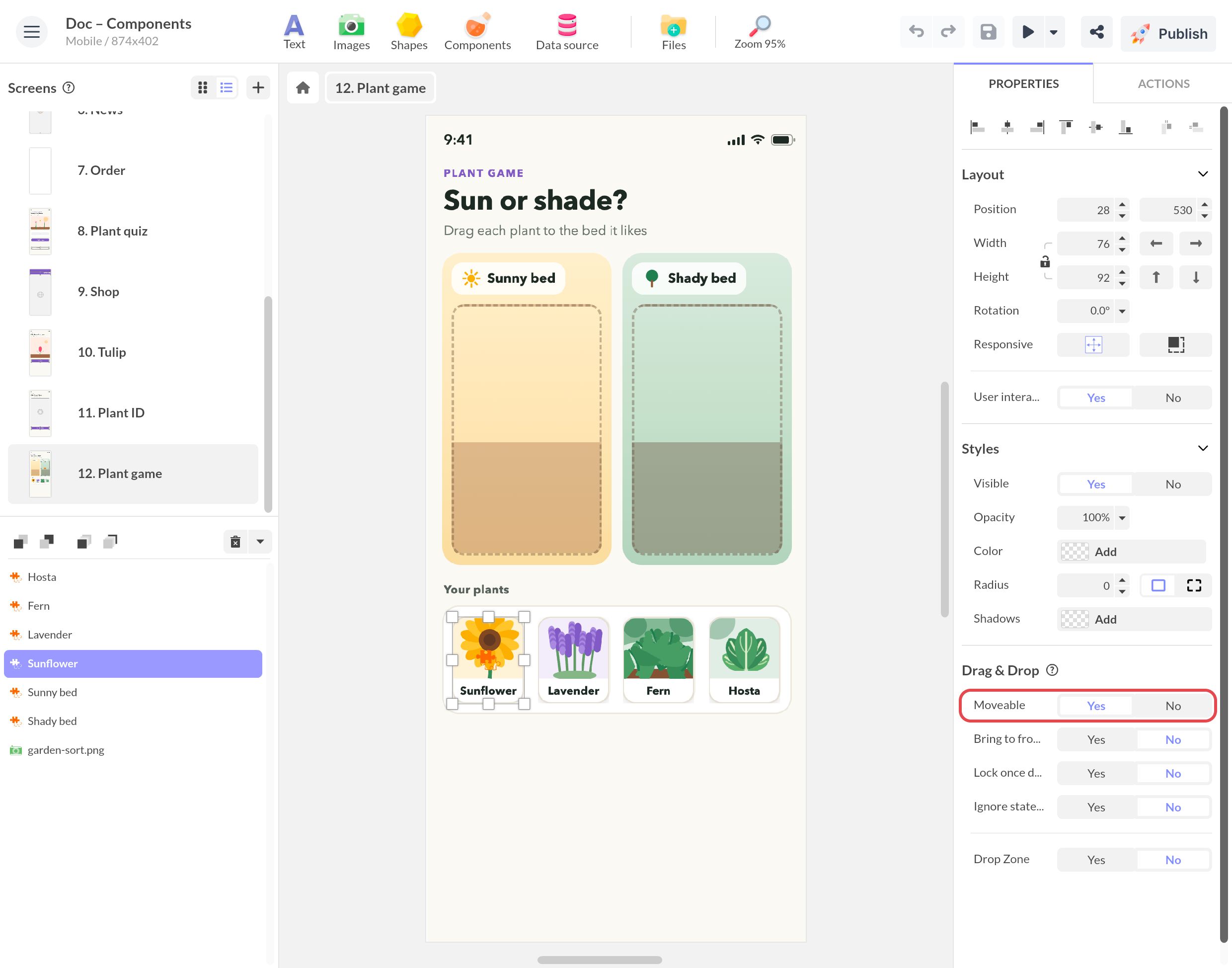This screenshot has height=968, width=1232.
Task: Add a Shadows swatch
Action: pyautogui.click(x=1074, y=619)
